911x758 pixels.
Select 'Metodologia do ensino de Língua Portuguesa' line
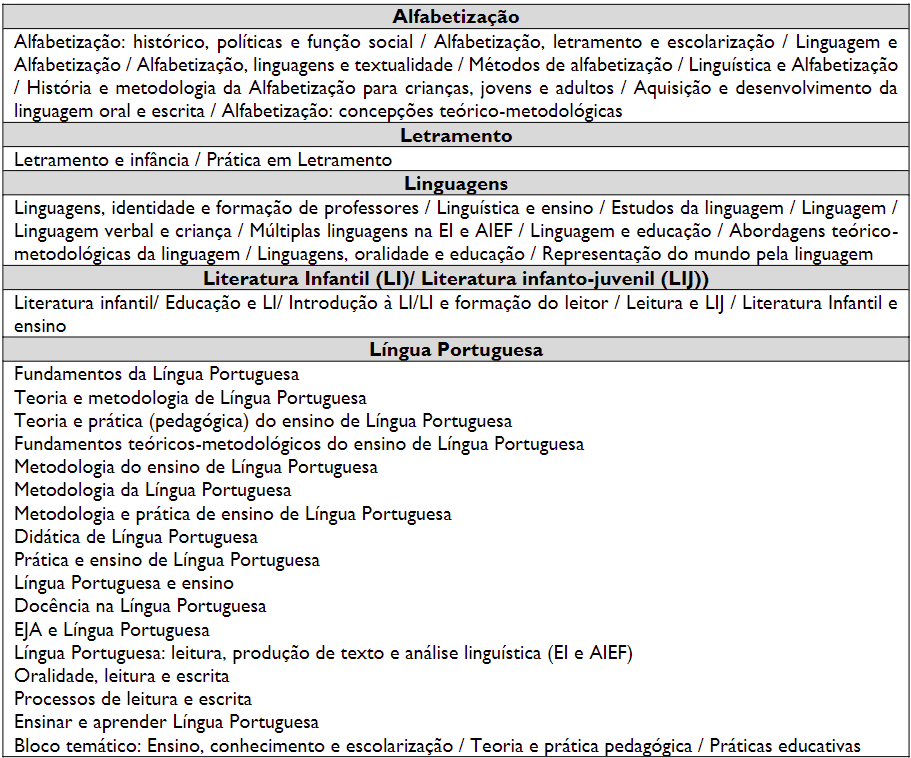(196, 467)
